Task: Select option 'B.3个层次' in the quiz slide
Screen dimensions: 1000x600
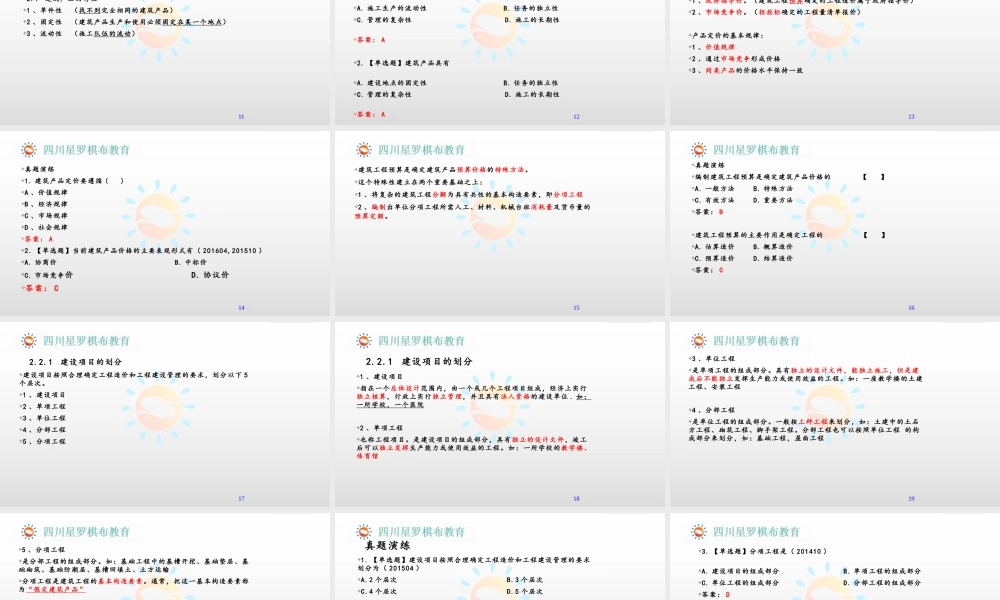Action: [x=526, y=578]
